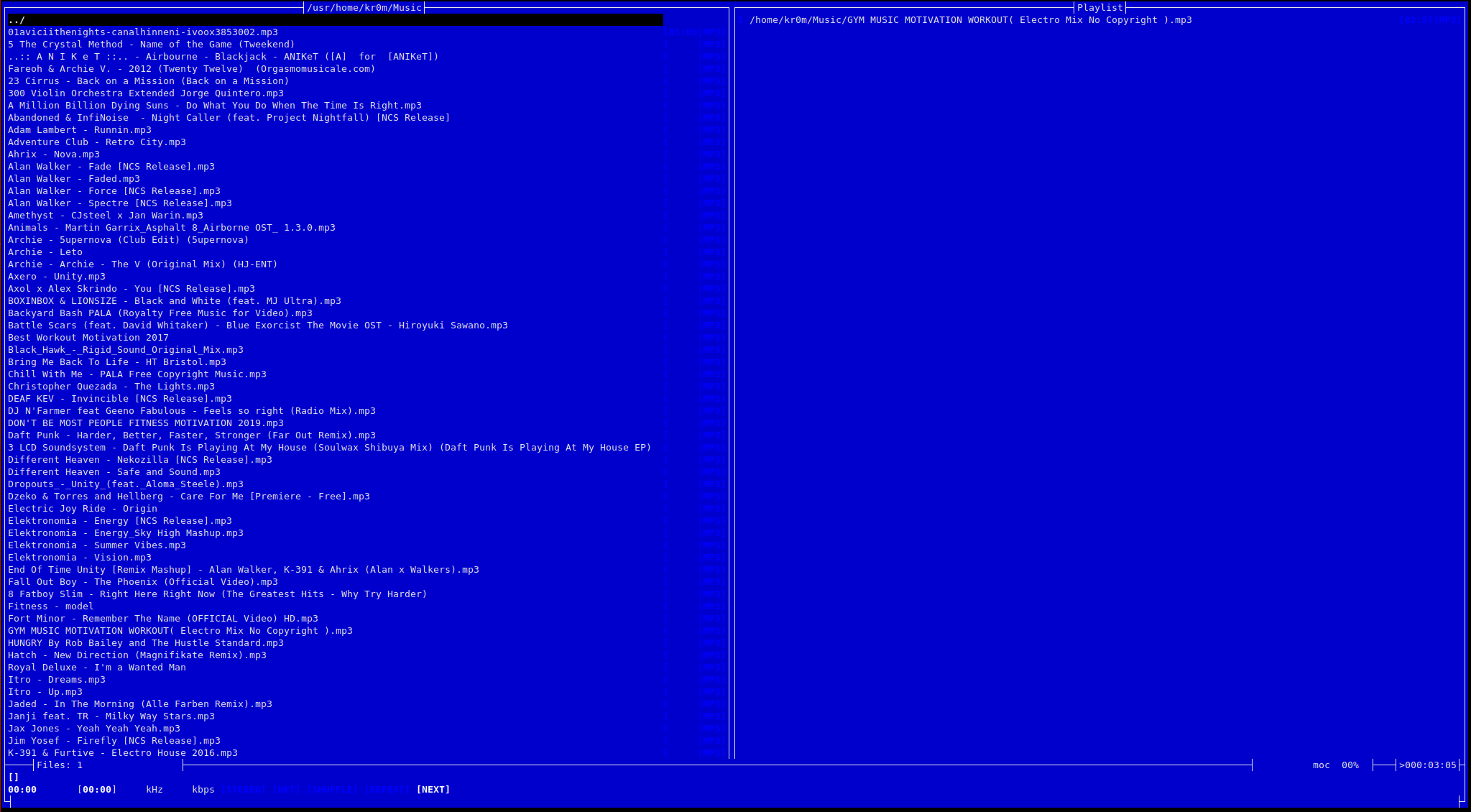Toggle the NEXT autoplay option
The image size is (1471, 812).
tap(433, 789)
